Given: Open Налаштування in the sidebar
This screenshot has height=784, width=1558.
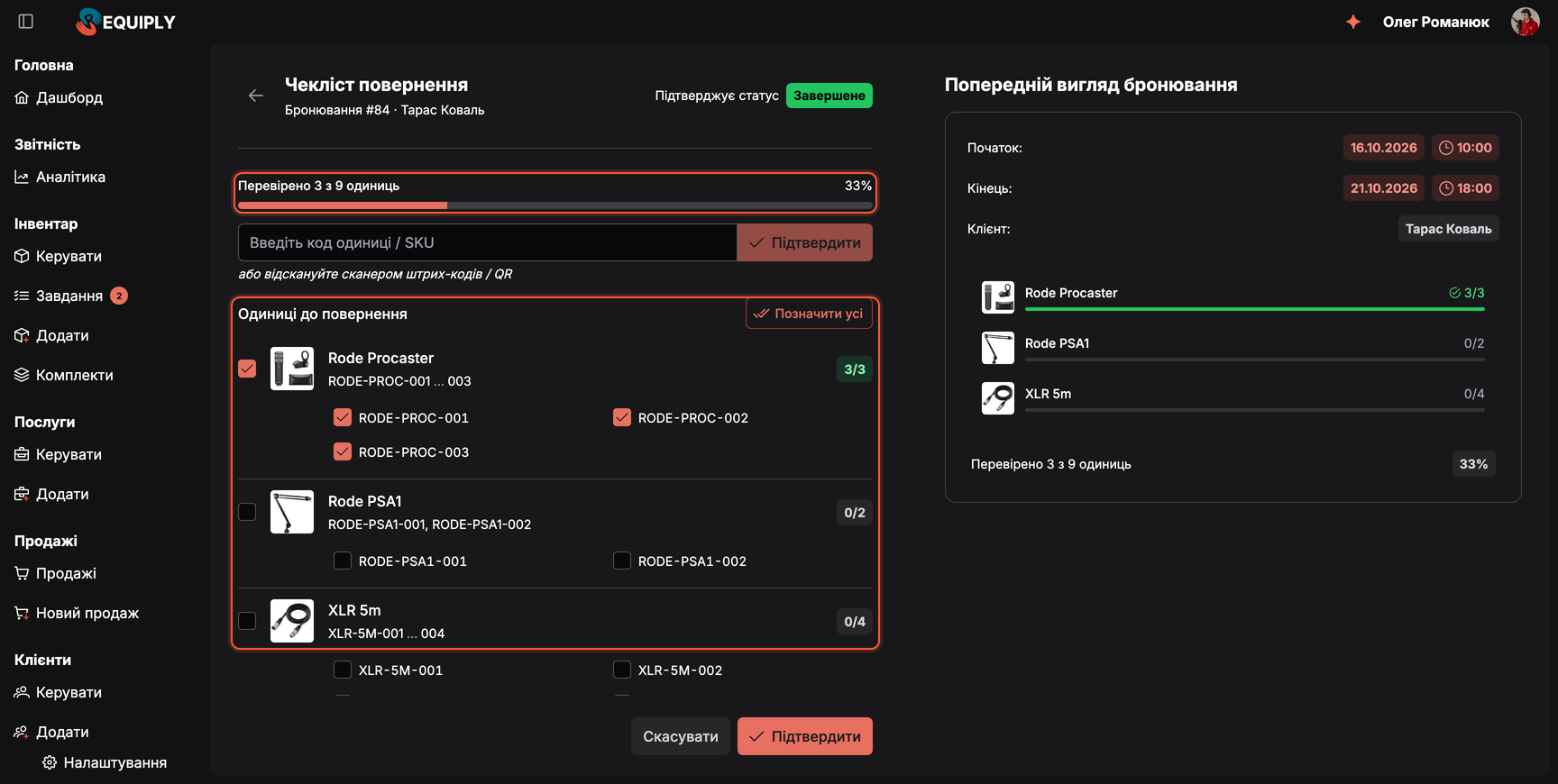Looking at the screenshot, I should click(x=105, y=762).
